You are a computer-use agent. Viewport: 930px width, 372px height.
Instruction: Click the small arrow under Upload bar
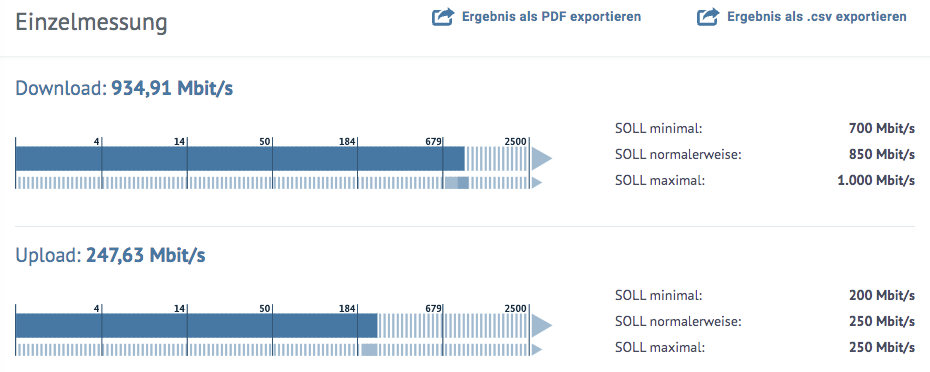pos(537,349)
